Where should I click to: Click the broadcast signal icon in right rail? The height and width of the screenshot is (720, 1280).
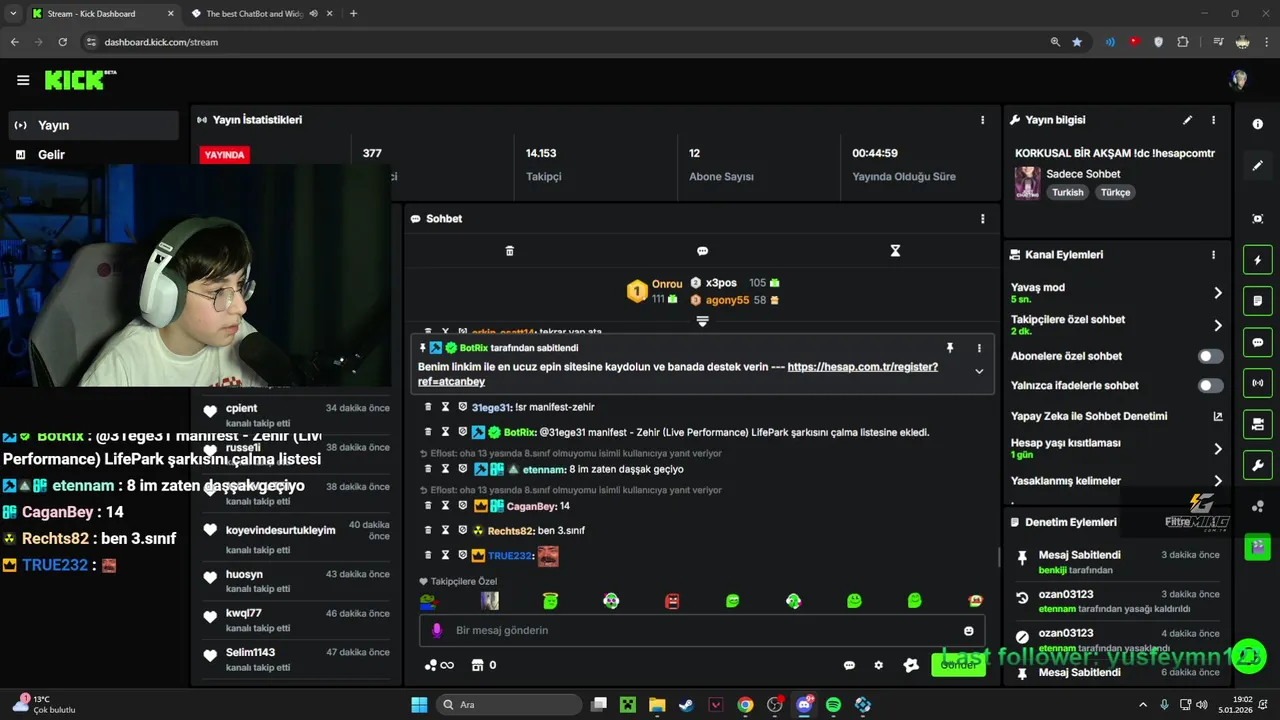[x=1258, y=383]
